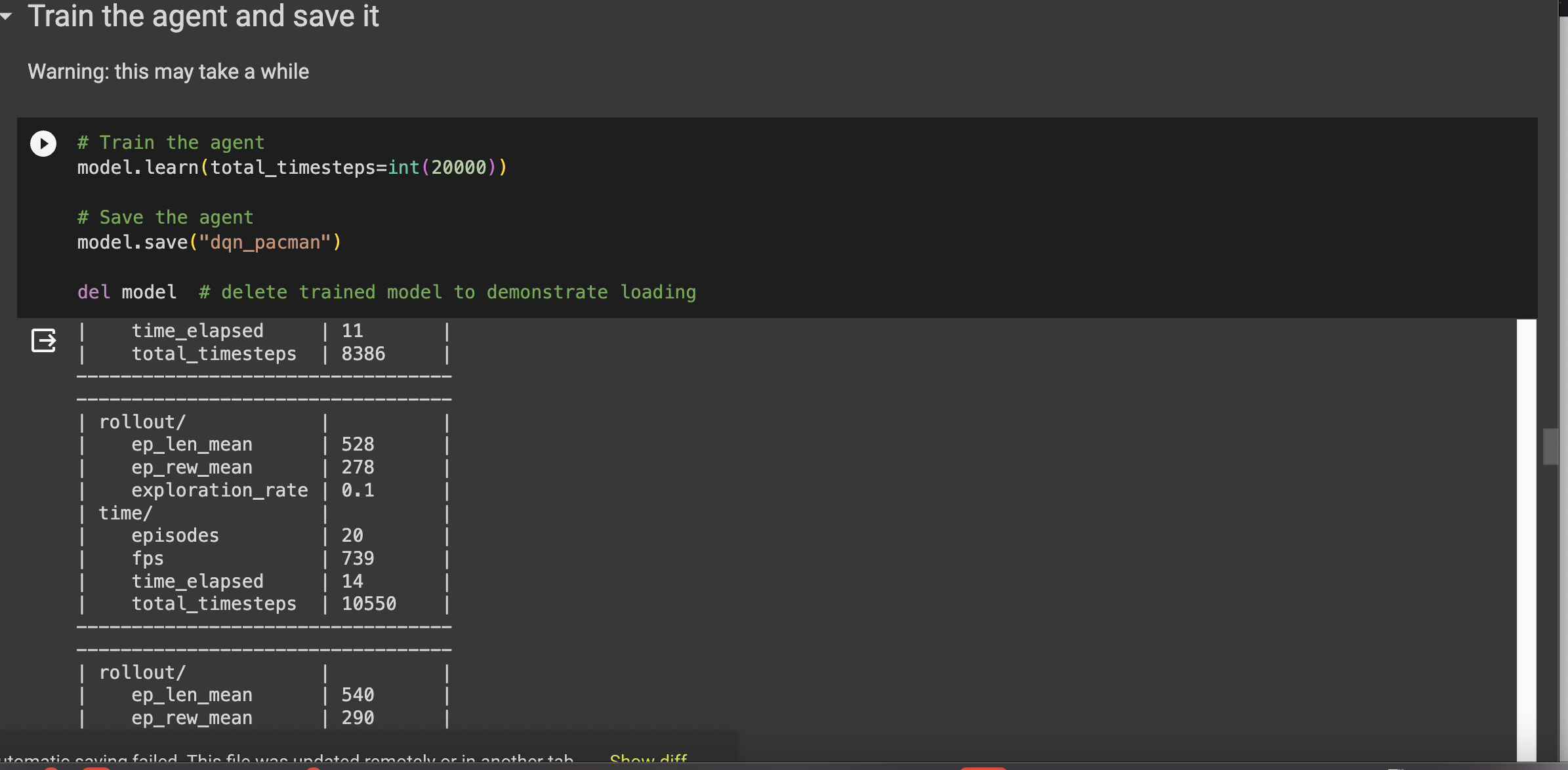Viewport: 1568px width, 770px height.
Task: Click the notebook page scrollbar thumb
Action: pos(1550,446)
